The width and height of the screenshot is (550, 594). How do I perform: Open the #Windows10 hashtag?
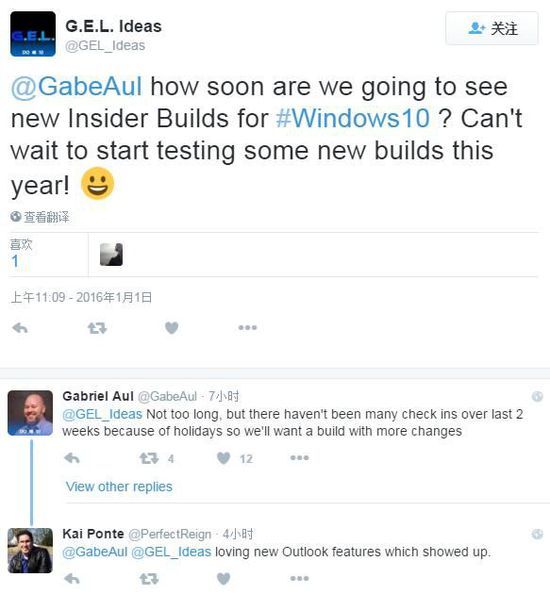(x=353, y=118)
